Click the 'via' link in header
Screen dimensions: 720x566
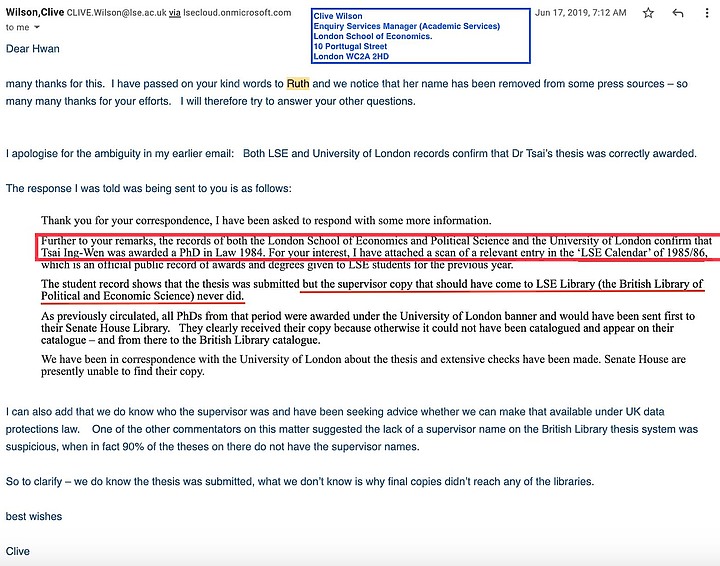[174, 13]
